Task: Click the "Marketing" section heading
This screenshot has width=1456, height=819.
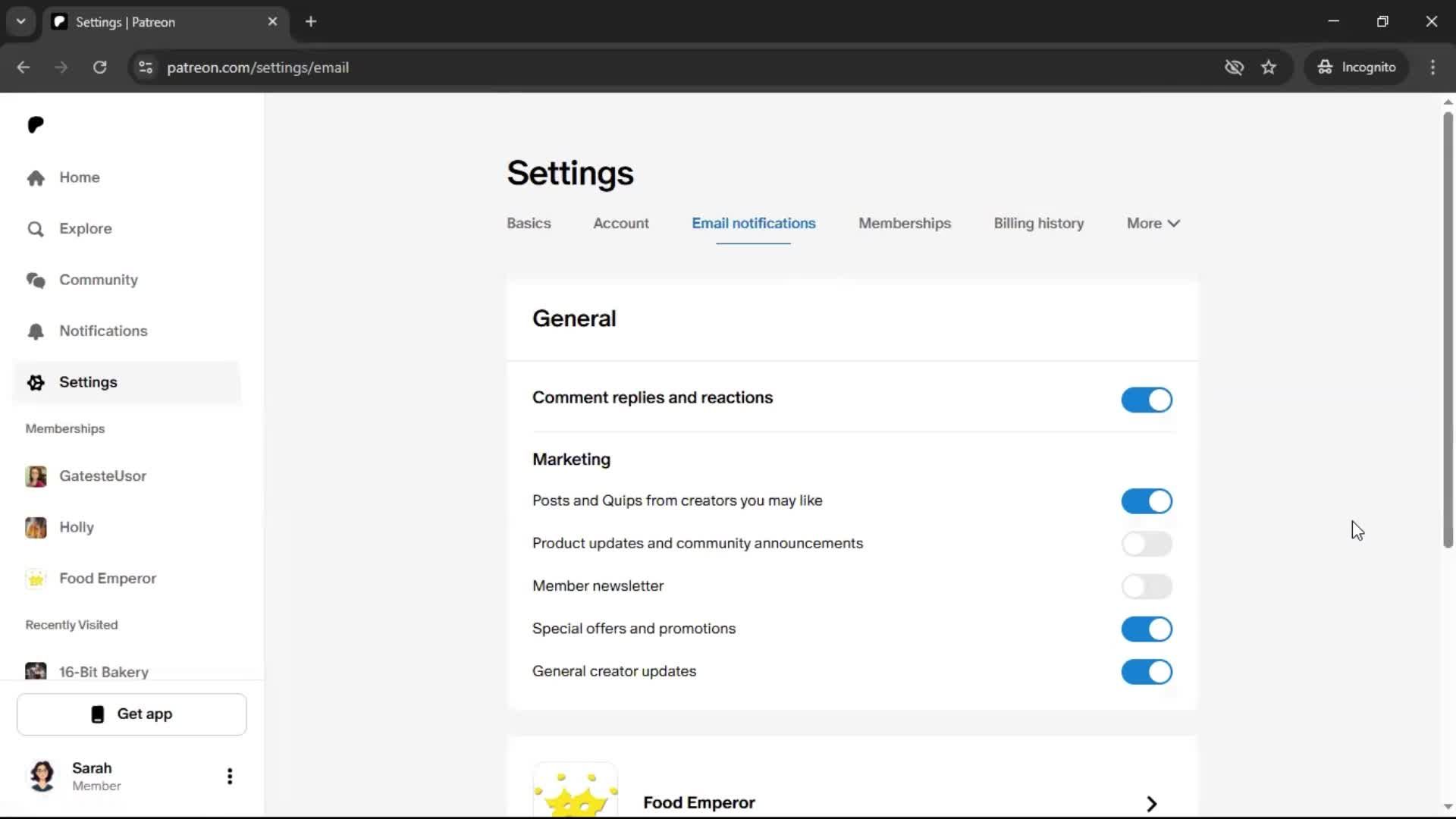Action: point(571,460)
